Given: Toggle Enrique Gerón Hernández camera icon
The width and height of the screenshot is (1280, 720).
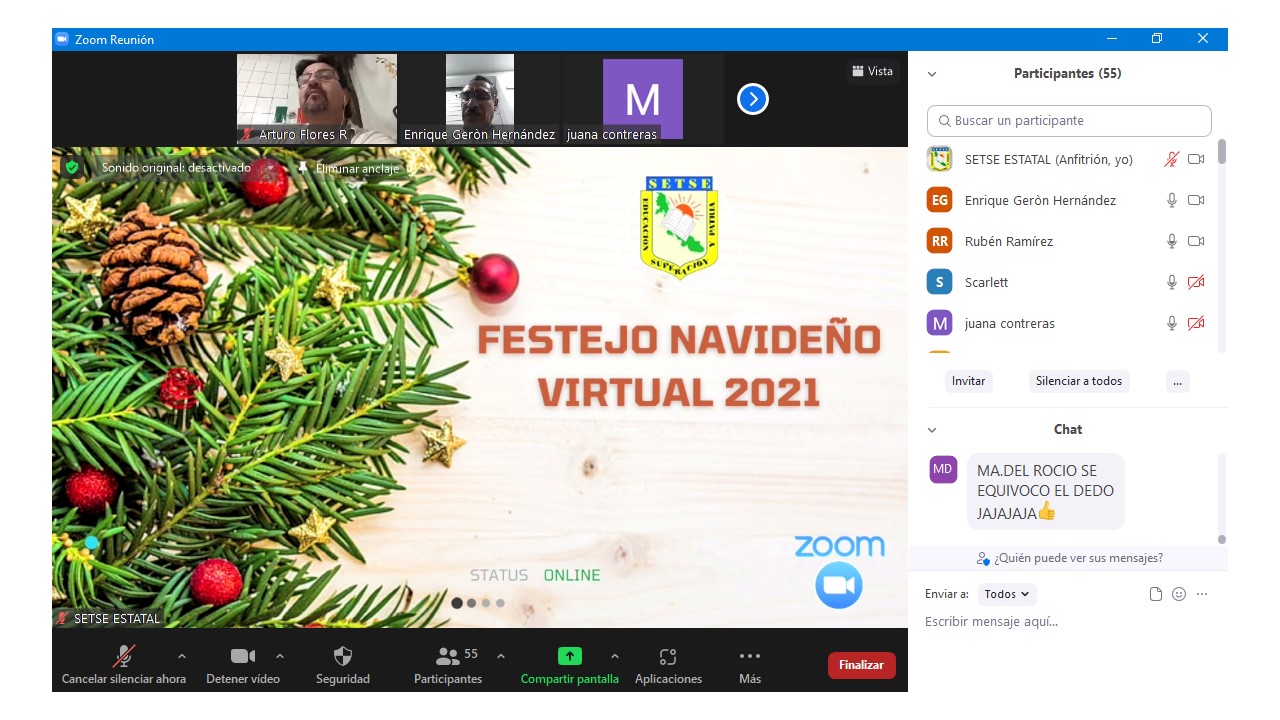Looking at the screenshot, I should coord(1196,200).
